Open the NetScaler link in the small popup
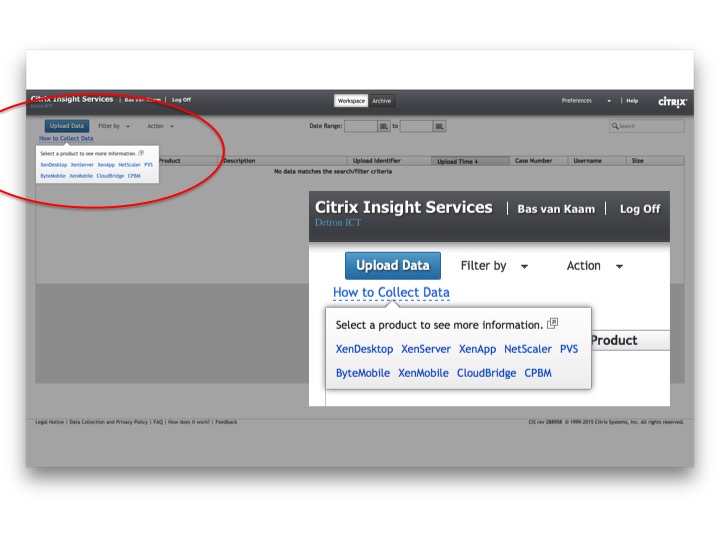Viewport: 720px width, 540px height. coord(129,164)
